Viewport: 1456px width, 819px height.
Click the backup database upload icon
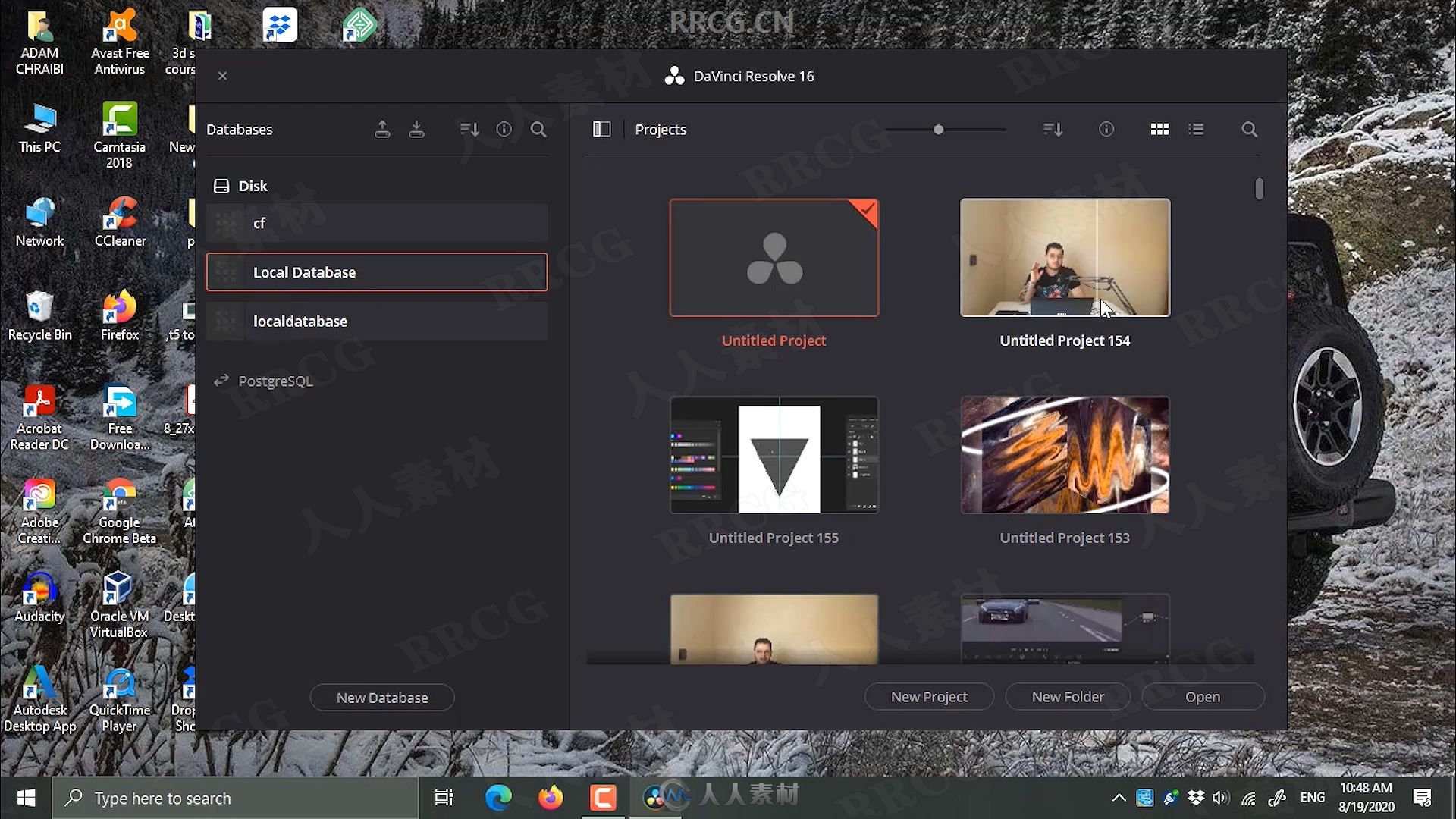[382, 130]
